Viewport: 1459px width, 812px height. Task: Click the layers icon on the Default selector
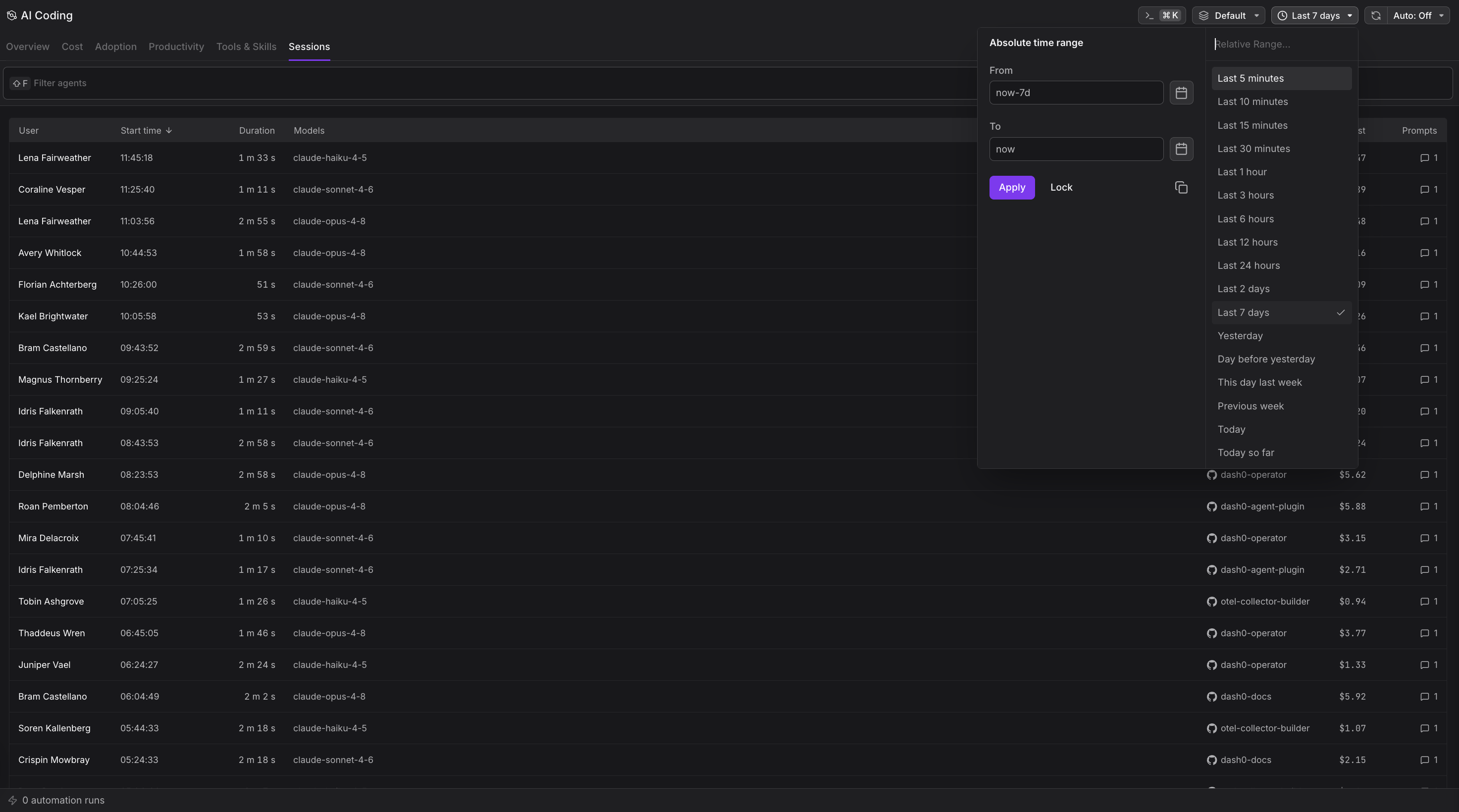(x=1203, y=15)
